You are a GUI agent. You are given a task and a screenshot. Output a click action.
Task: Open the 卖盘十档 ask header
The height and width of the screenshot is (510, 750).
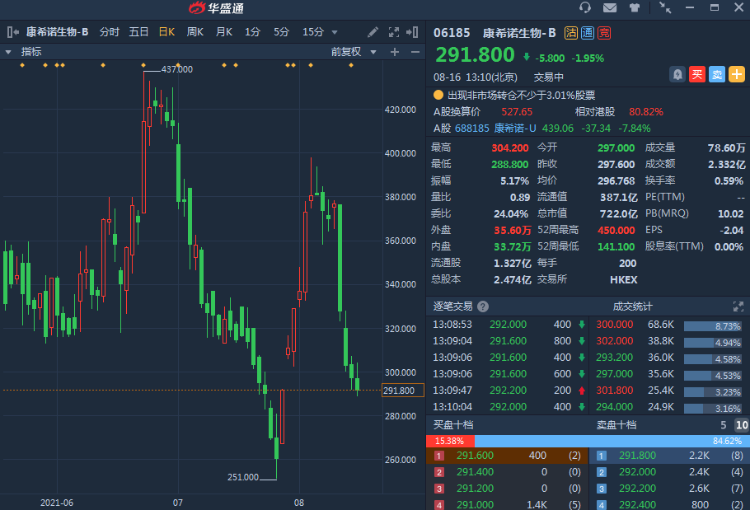pyautogui.click(x=616, y=425)
